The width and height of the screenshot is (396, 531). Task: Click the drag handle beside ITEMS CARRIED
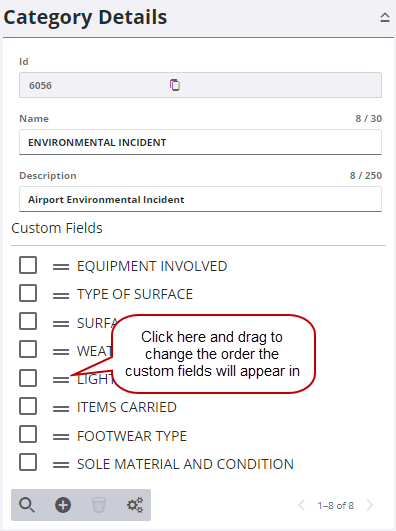tap(61, 408)
